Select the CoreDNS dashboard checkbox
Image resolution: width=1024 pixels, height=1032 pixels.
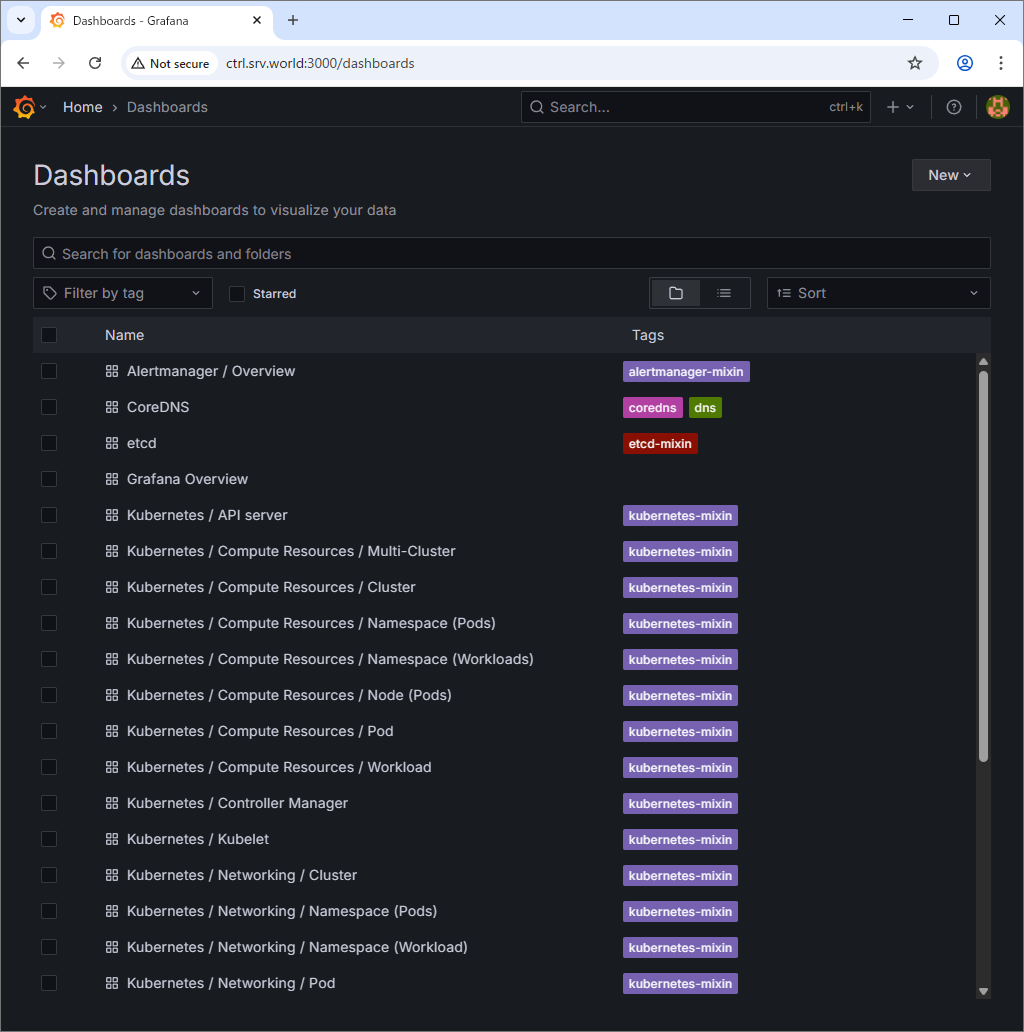49,407
